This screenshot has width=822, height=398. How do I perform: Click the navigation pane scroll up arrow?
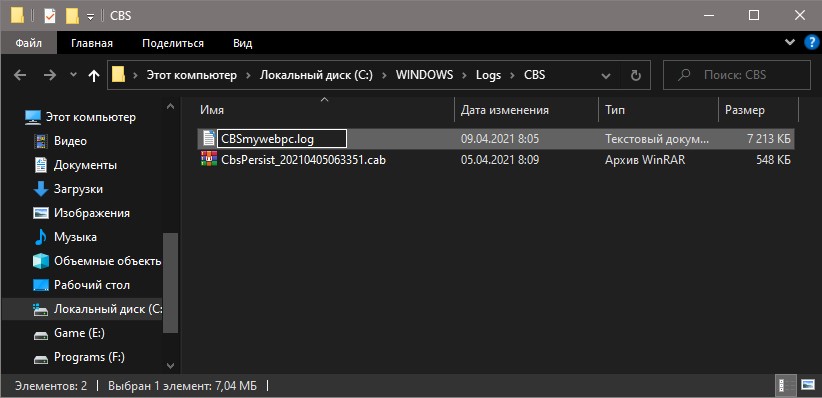pyautogui.click(x=170, y=106)
